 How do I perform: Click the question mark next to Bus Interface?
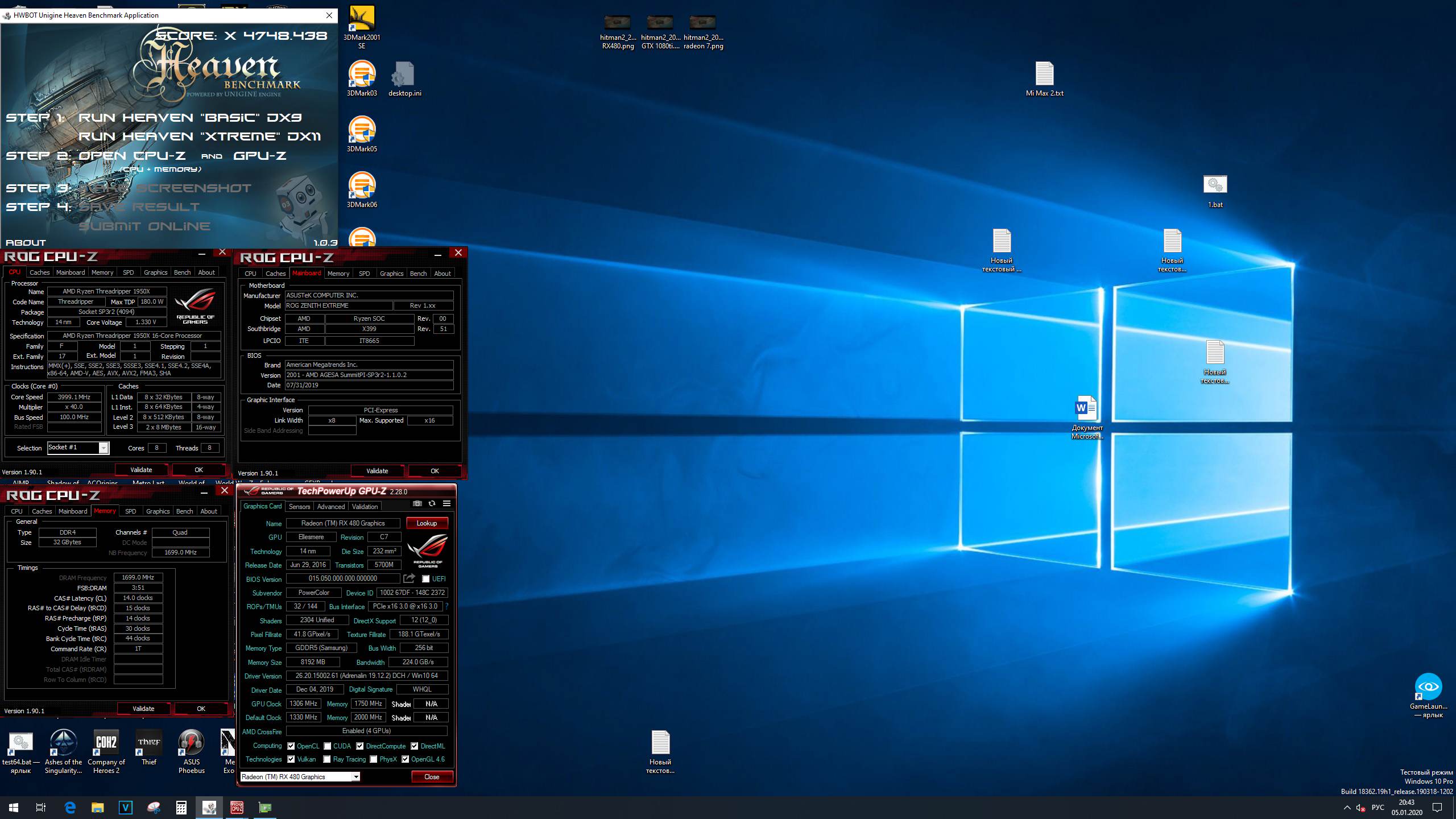click(x=446, y=606)
